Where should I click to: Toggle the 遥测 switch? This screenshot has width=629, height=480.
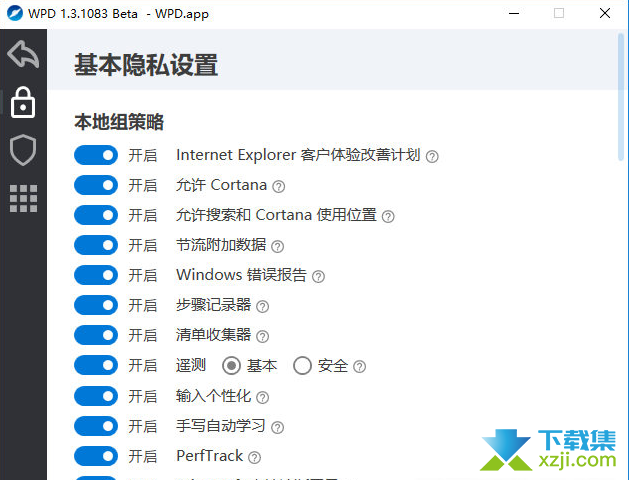96,365
